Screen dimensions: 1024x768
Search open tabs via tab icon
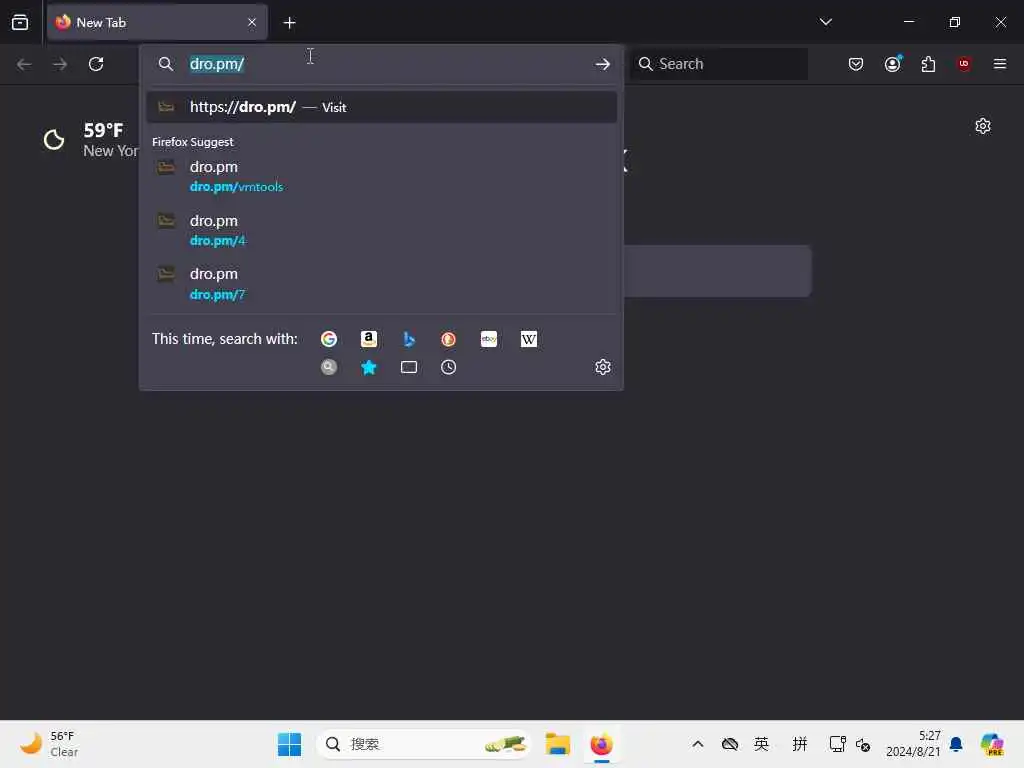pyautogui.click(x=409, y=367)
